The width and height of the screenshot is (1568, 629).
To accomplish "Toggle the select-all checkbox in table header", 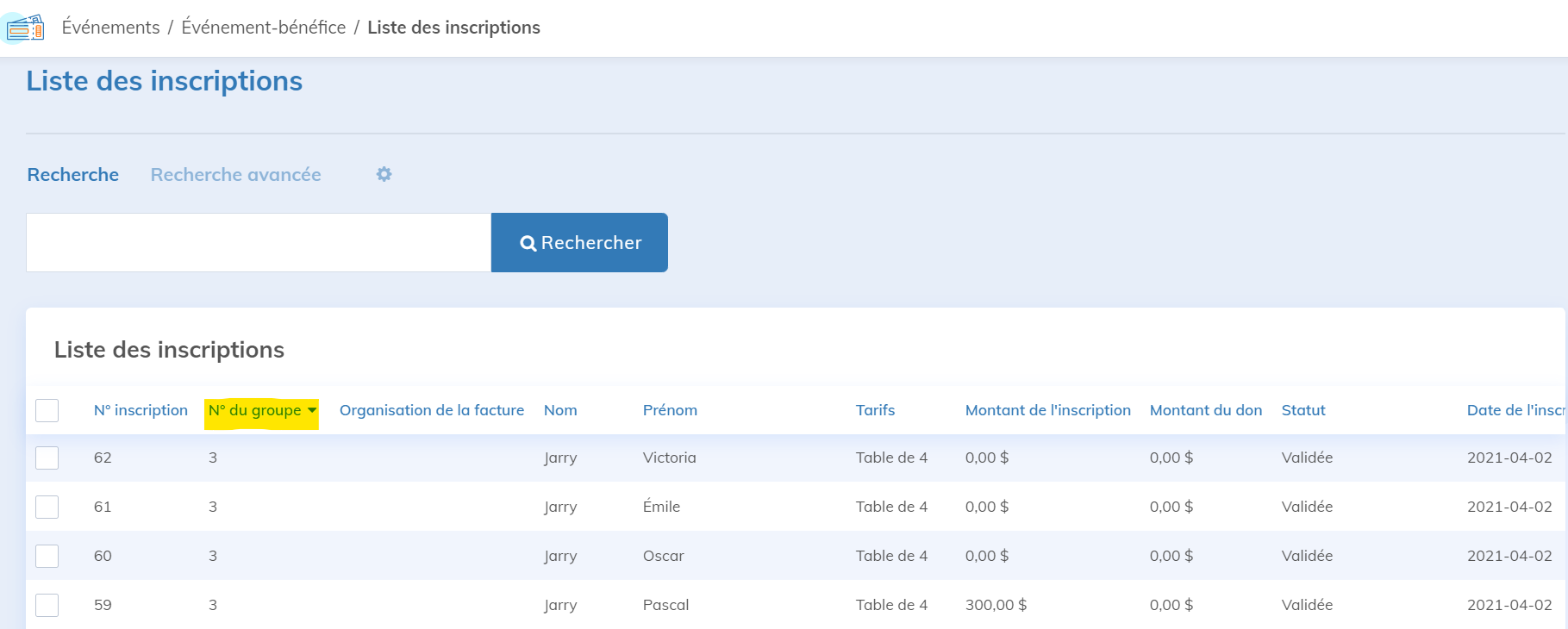I will click(x=47, y=411).
